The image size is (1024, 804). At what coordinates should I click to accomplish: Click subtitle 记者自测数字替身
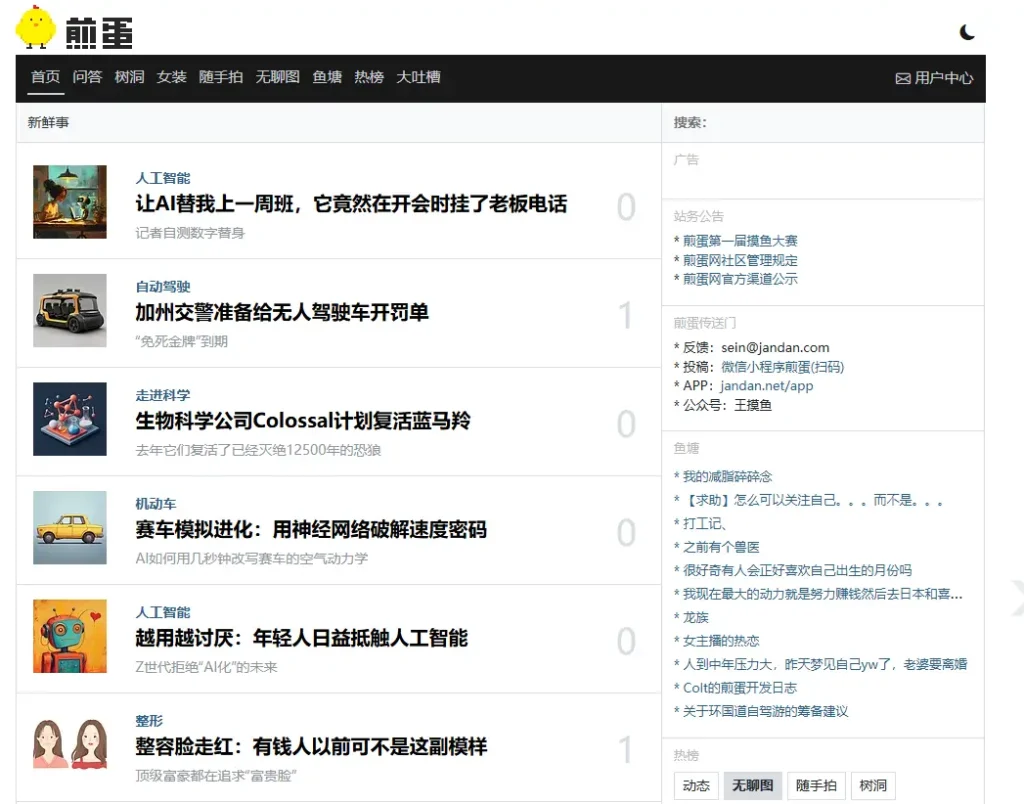[x=190, y=233]
